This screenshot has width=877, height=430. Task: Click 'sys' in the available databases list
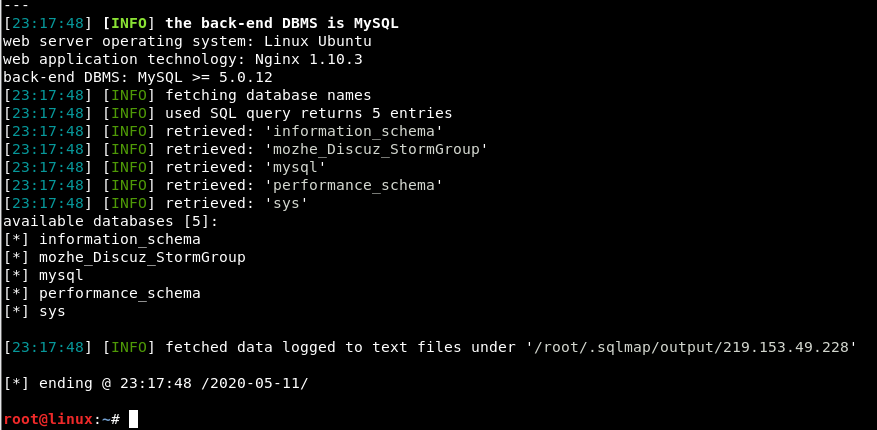point(52,311)
